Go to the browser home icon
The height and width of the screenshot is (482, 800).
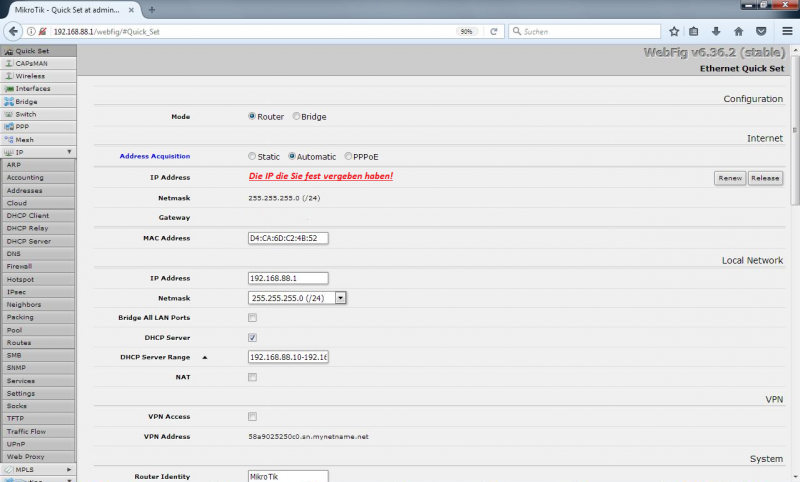(738, 31)
